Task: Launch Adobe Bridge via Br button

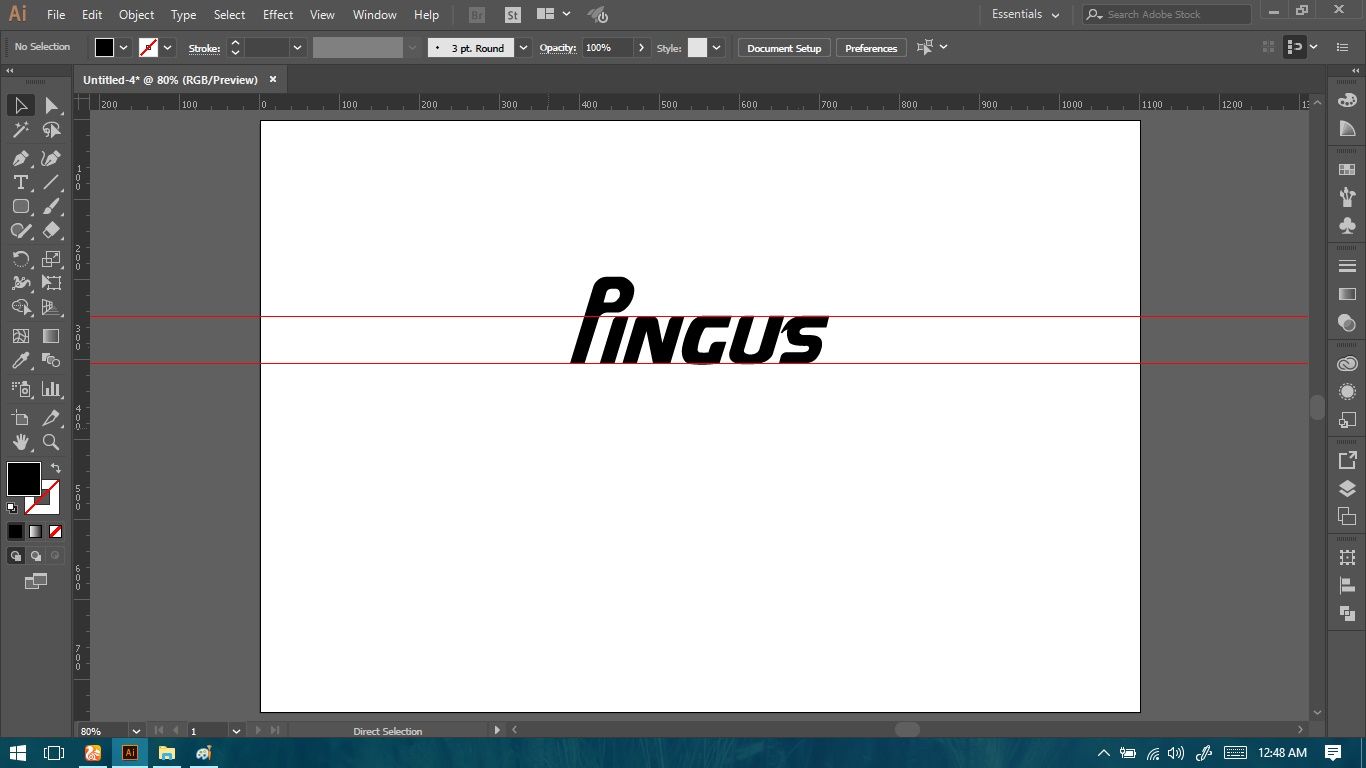Action: [477, 15]
